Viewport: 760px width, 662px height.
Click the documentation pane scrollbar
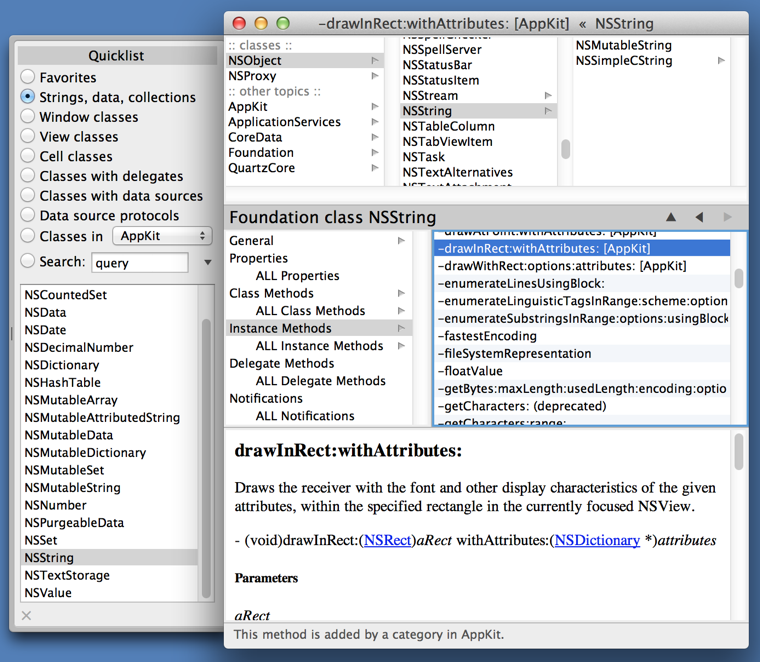(x=739, y=452)
